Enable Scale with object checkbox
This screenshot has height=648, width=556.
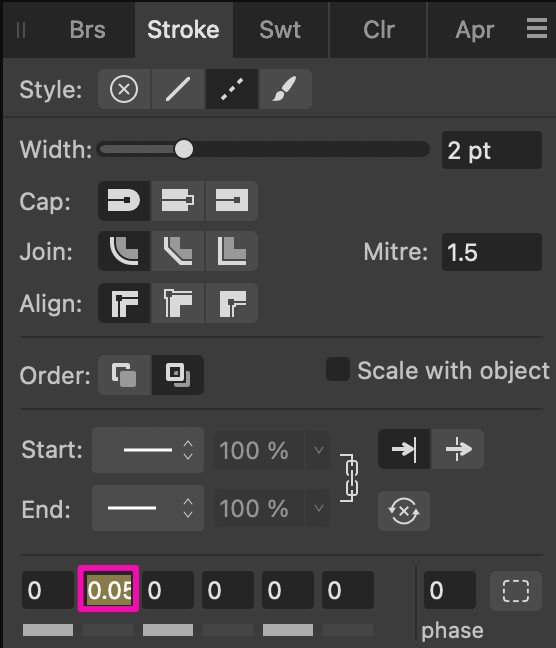[x=338, y=369]
